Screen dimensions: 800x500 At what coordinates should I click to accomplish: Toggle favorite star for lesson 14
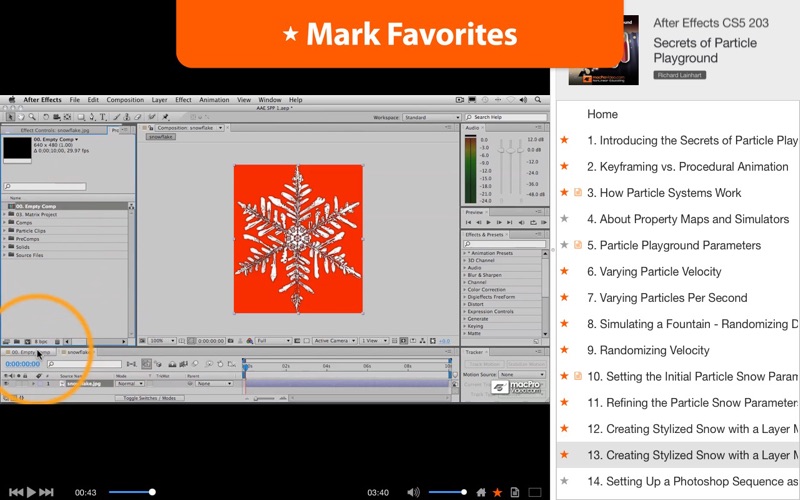coord(564,481)
